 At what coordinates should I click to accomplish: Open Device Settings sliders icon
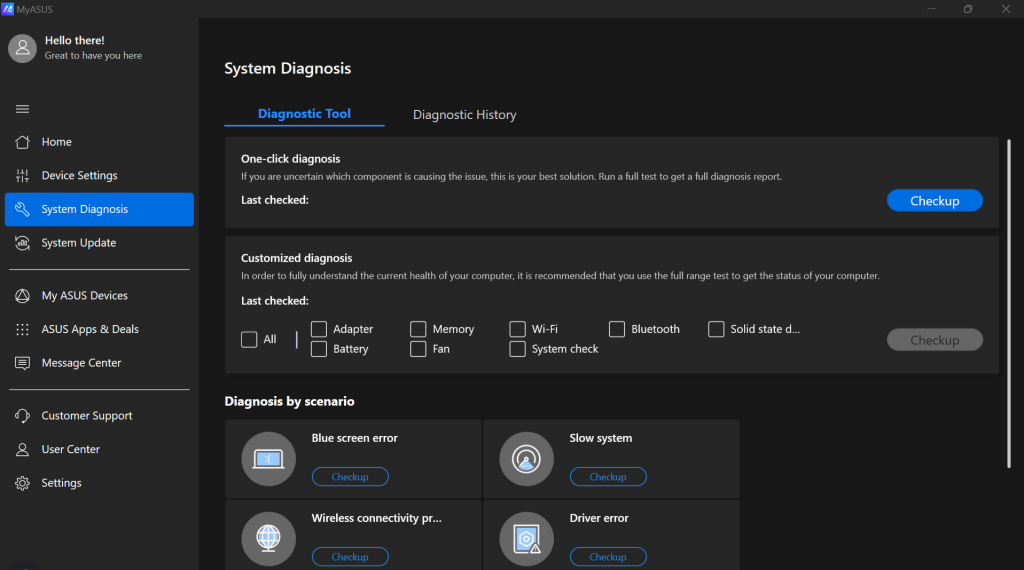(x=22, y=176)
